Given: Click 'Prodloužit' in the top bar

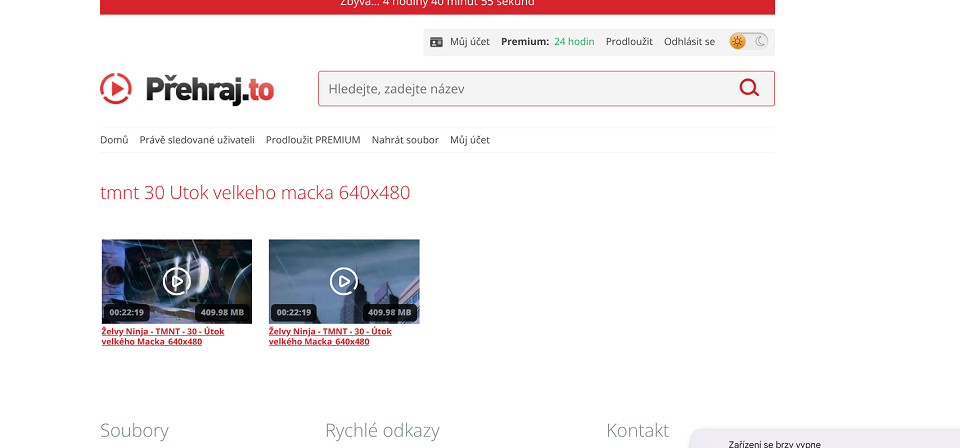Looking at the screenshot, I should click(629, 42).
